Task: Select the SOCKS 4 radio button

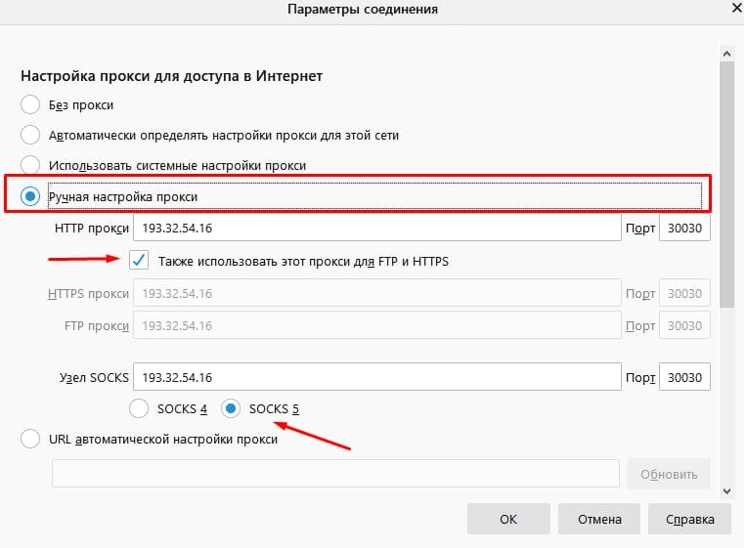Action: click(x=139, y=409)
